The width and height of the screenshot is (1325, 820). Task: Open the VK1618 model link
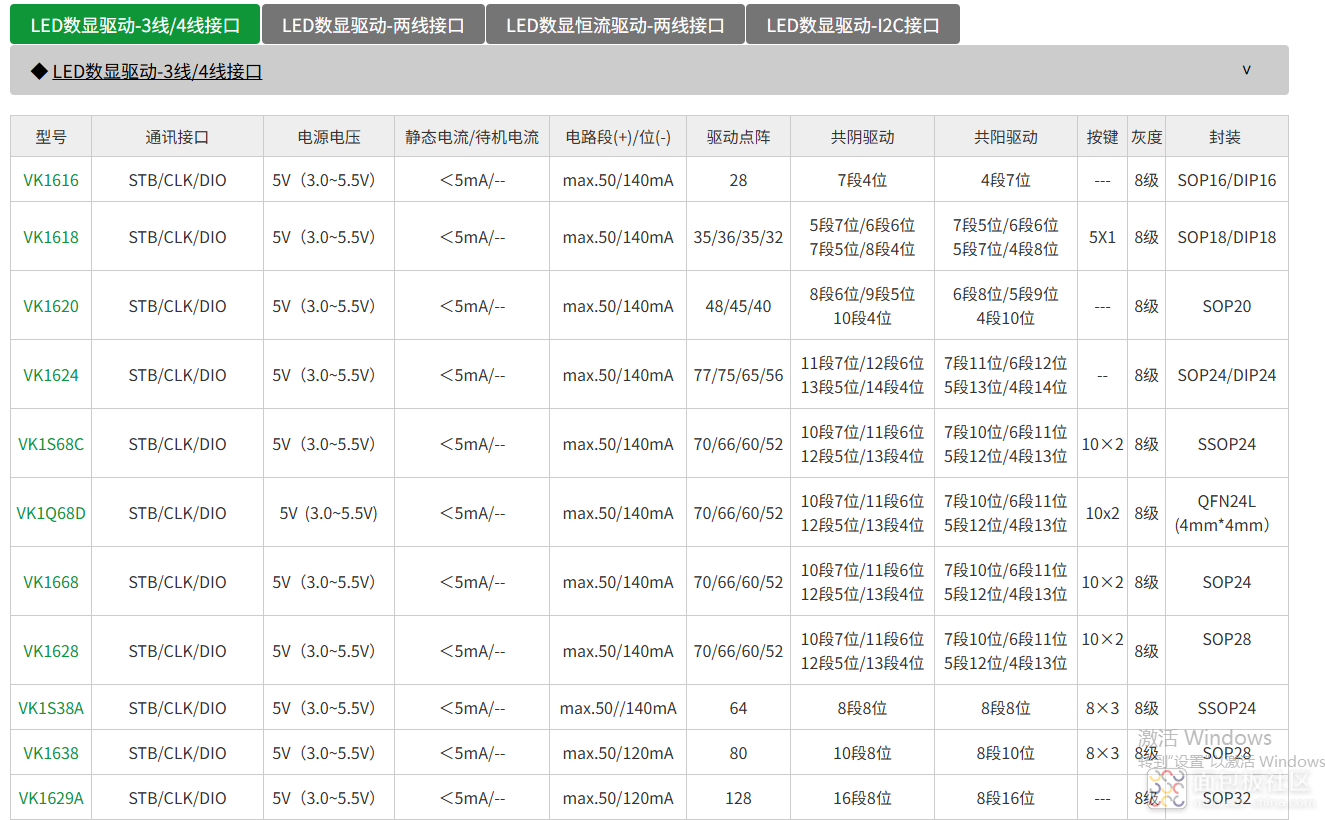tap(51, 237)
